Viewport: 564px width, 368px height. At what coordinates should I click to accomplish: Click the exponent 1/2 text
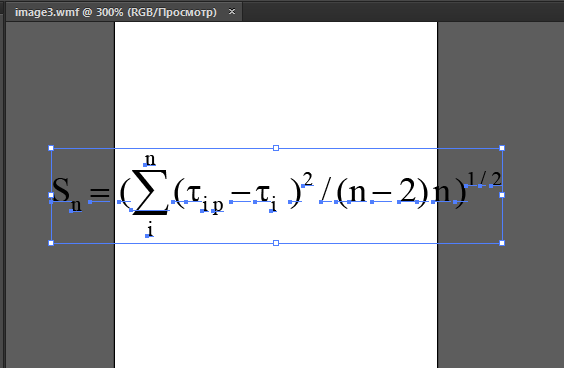(x=484, y=179)
